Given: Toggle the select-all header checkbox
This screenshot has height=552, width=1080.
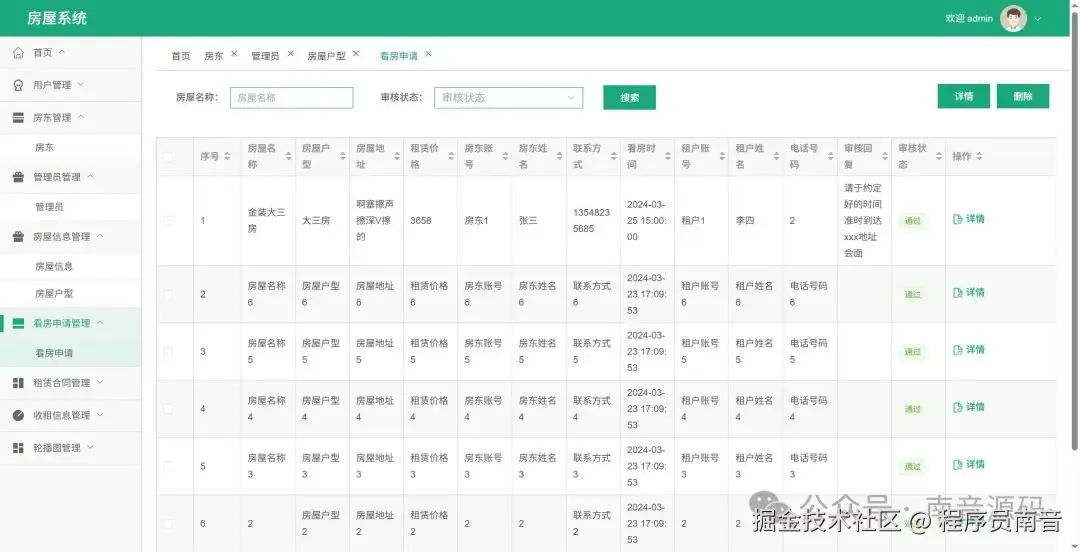Looking at the screenshot, I should (168, 157).
